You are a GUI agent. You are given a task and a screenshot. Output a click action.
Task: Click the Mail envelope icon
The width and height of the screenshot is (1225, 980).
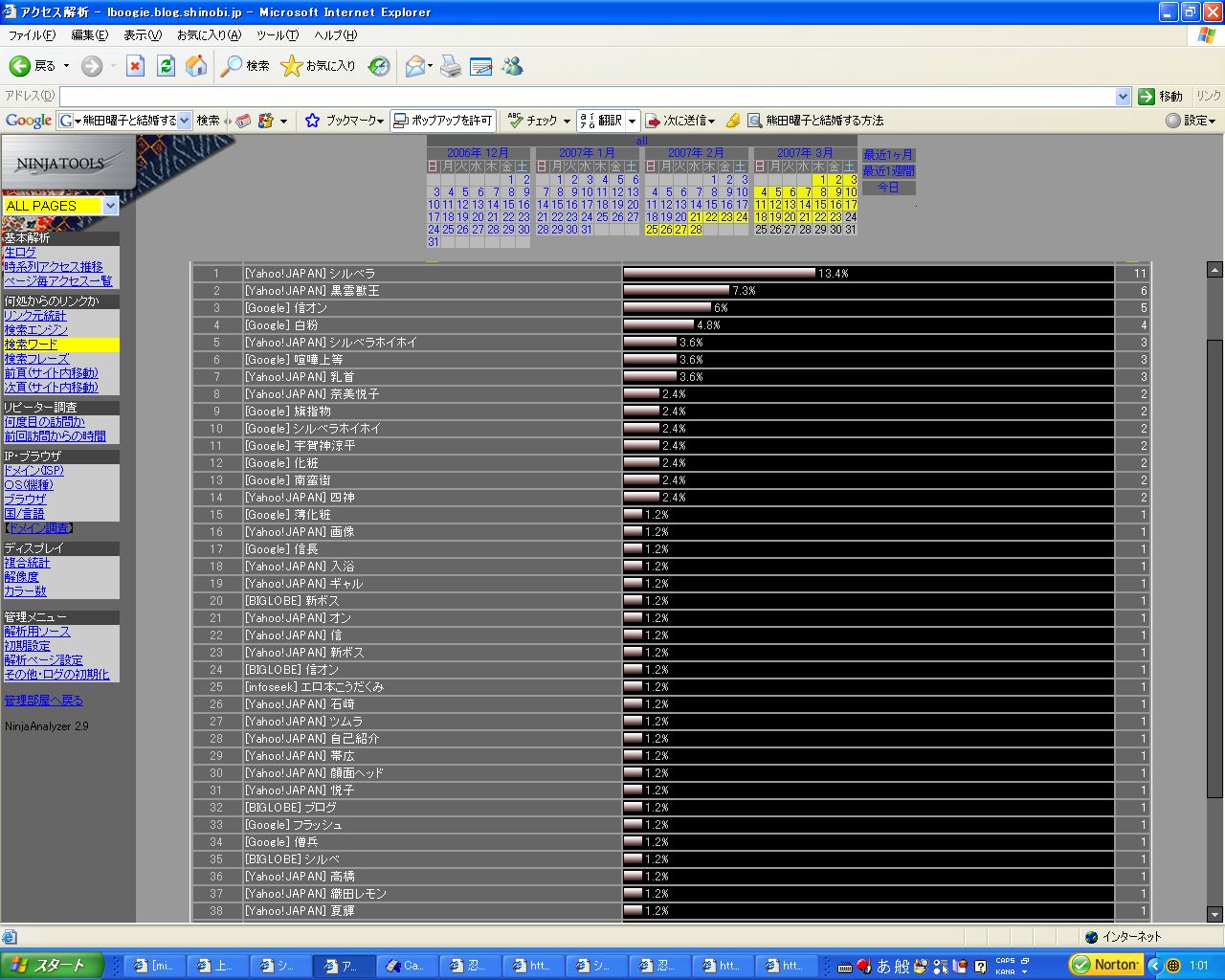pos(415,66)
